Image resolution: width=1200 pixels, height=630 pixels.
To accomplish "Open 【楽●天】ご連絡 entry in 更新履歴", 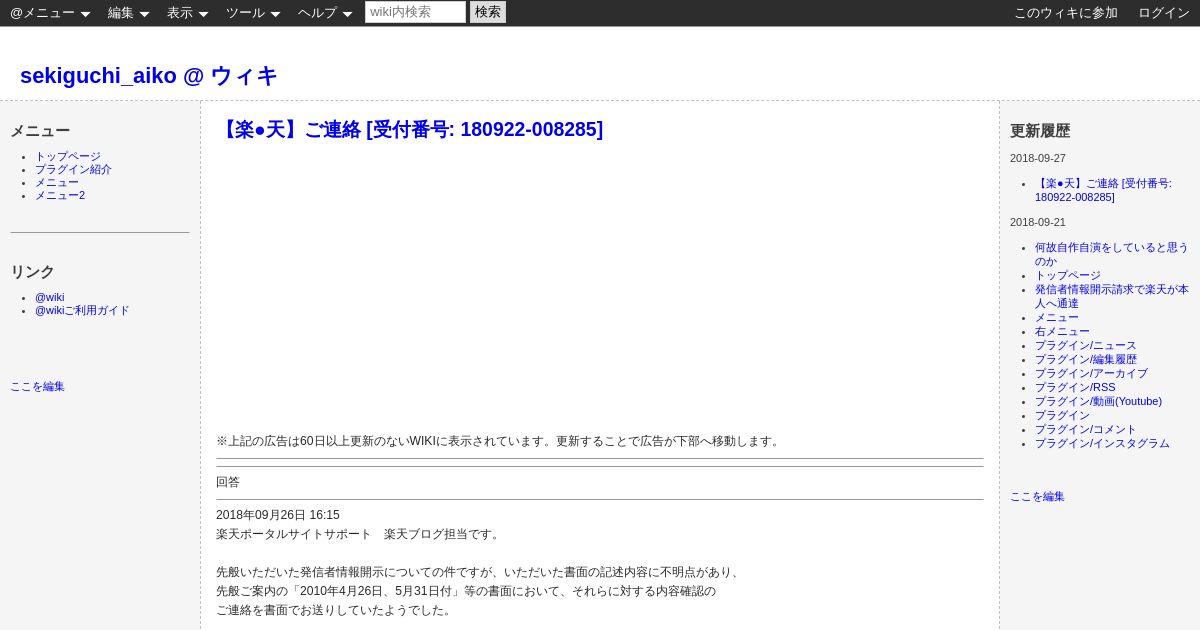I will (1103, 190).
